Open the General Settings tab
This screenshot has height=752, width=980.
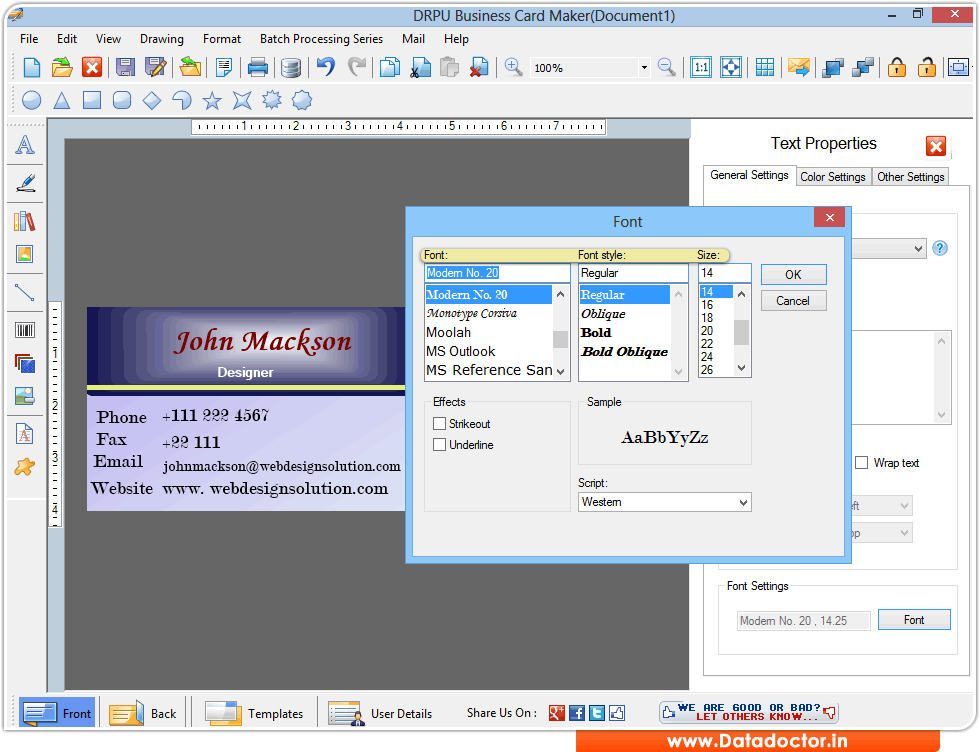click(x=749, y=175)
